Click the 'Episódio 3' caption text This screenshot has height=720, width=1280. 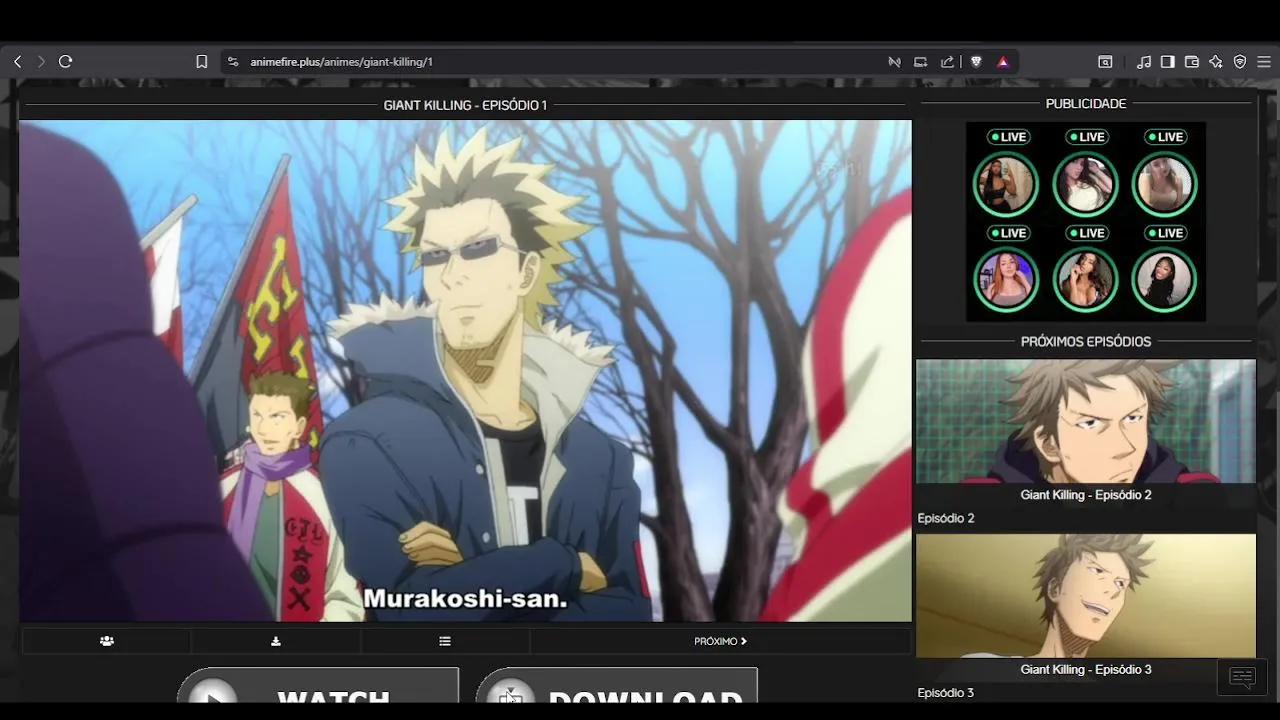pyautogui.click(x=946, y=693)
